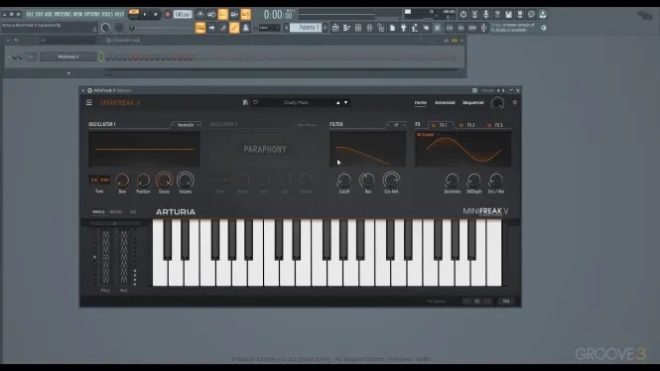Click the Filter Cutoff knob
This screenshot has height=371, width=660.
[x=344, y=180]
